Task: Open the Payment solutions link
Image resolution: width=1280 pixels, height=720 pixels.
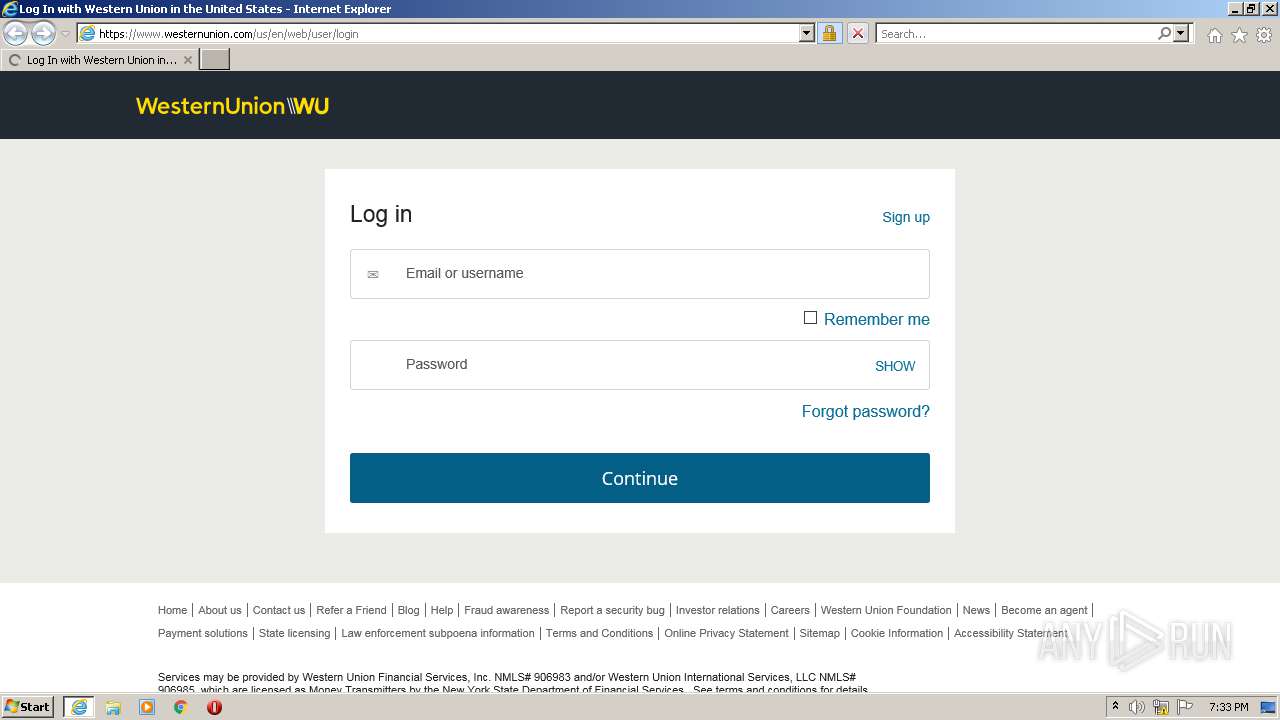Action: click(x=203, y=633)
